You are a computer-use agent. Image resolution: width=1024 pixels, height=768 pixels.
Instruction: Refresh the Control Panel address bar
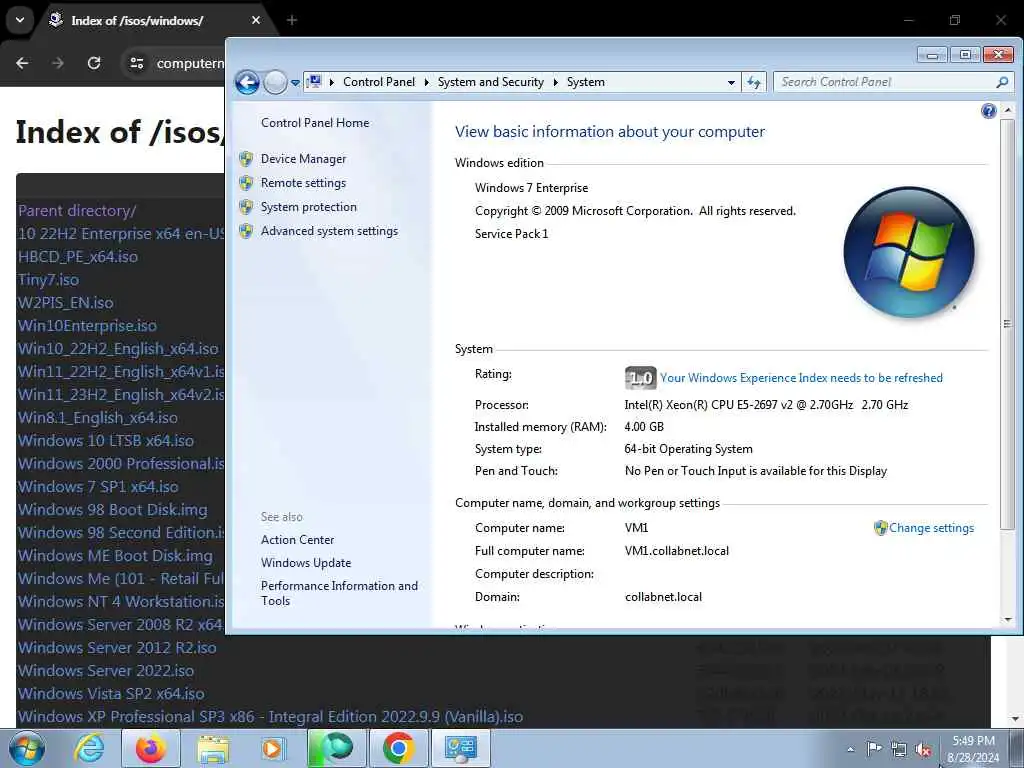[x=754, y=82]
